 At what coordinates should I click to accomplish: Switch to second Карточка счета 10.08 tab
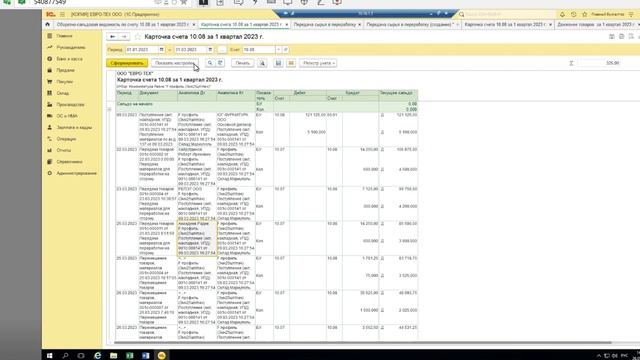(x=505, y=24)
